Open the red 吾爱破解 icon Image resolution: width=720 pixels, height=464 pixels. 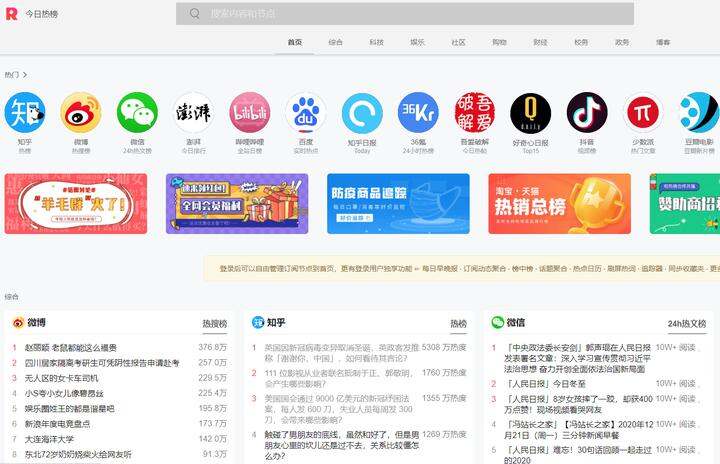pos(475,113)
